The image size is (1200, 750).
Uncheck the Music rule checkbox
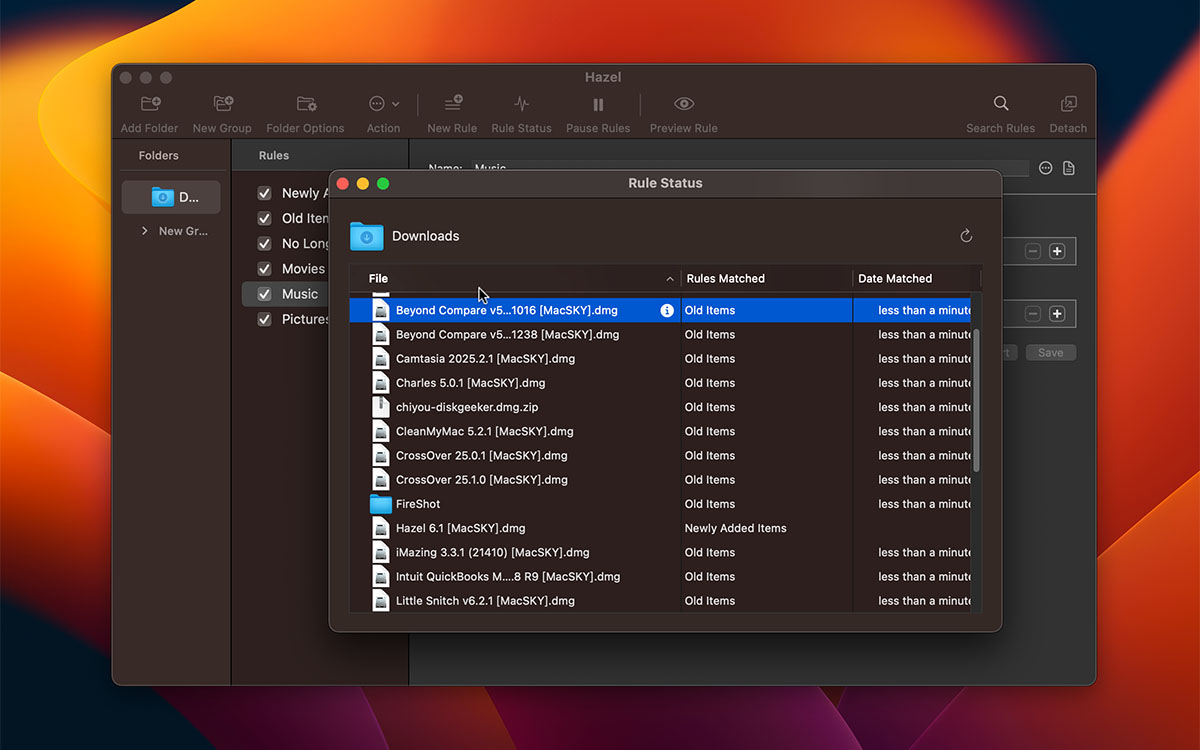click(265, 294)
